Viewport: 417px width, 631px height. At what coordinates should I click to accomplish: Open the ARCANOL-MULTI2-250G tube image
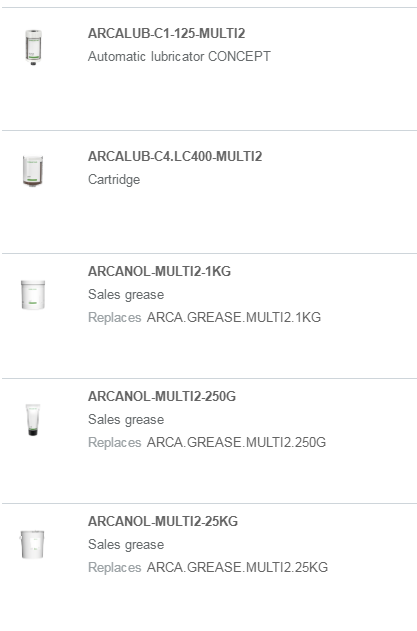tap(33, 420)
